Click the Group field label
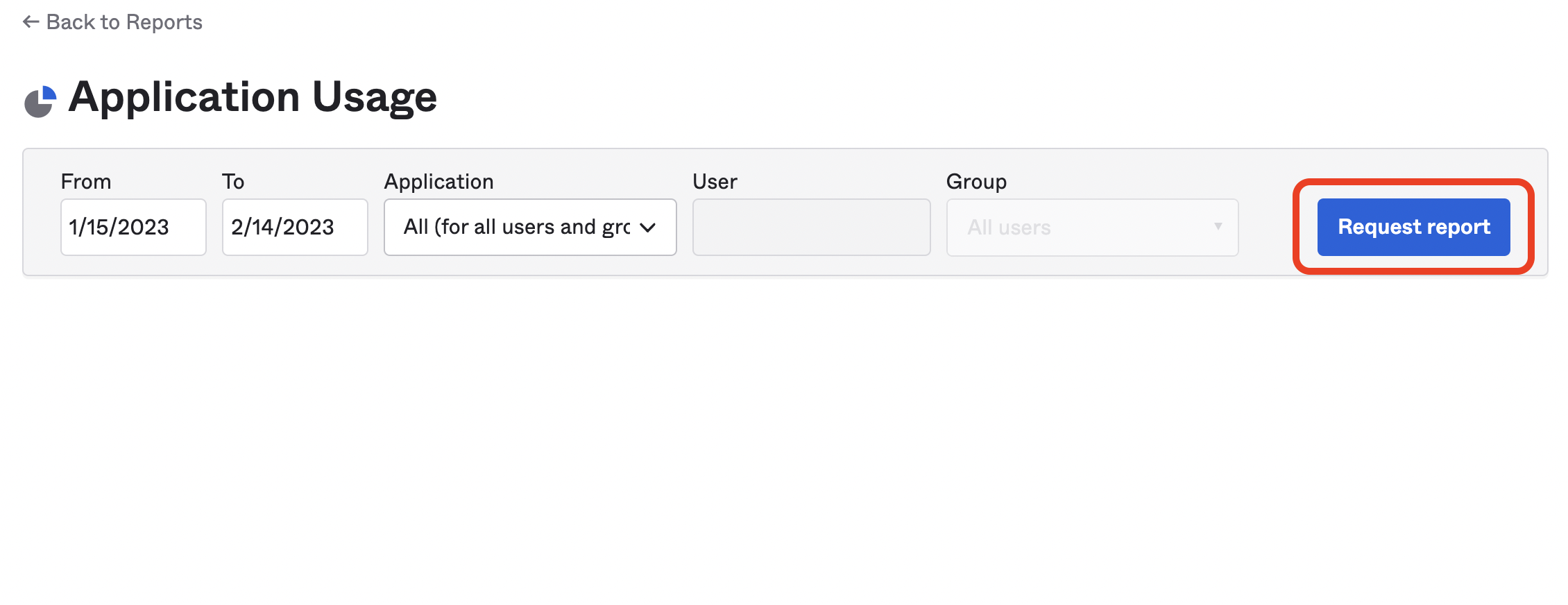This screenshot has height=605, width=1568. [x=976, y=182]
